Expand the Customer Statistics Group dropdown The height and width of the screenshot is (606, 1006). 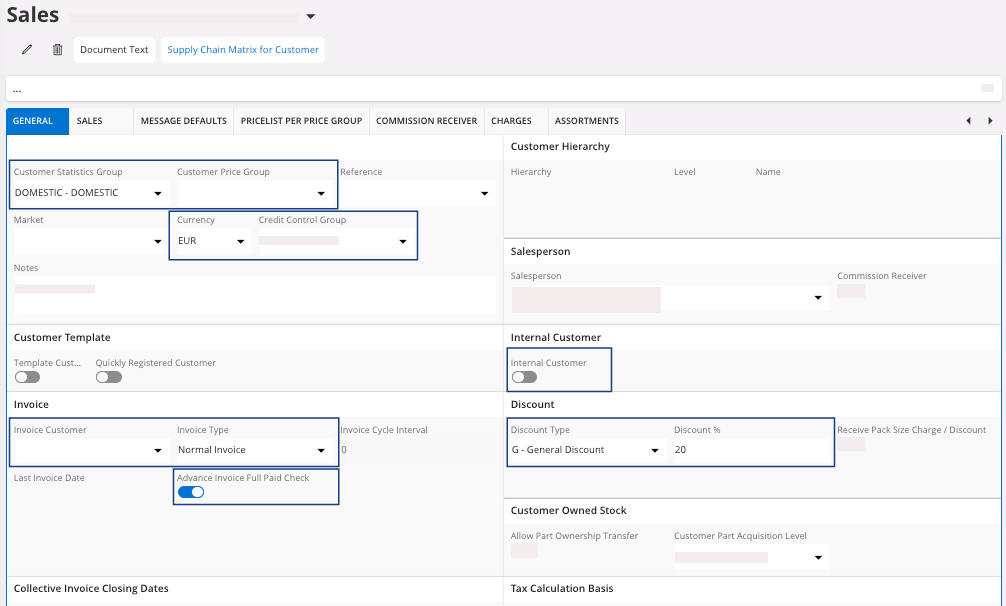point(157,193)
